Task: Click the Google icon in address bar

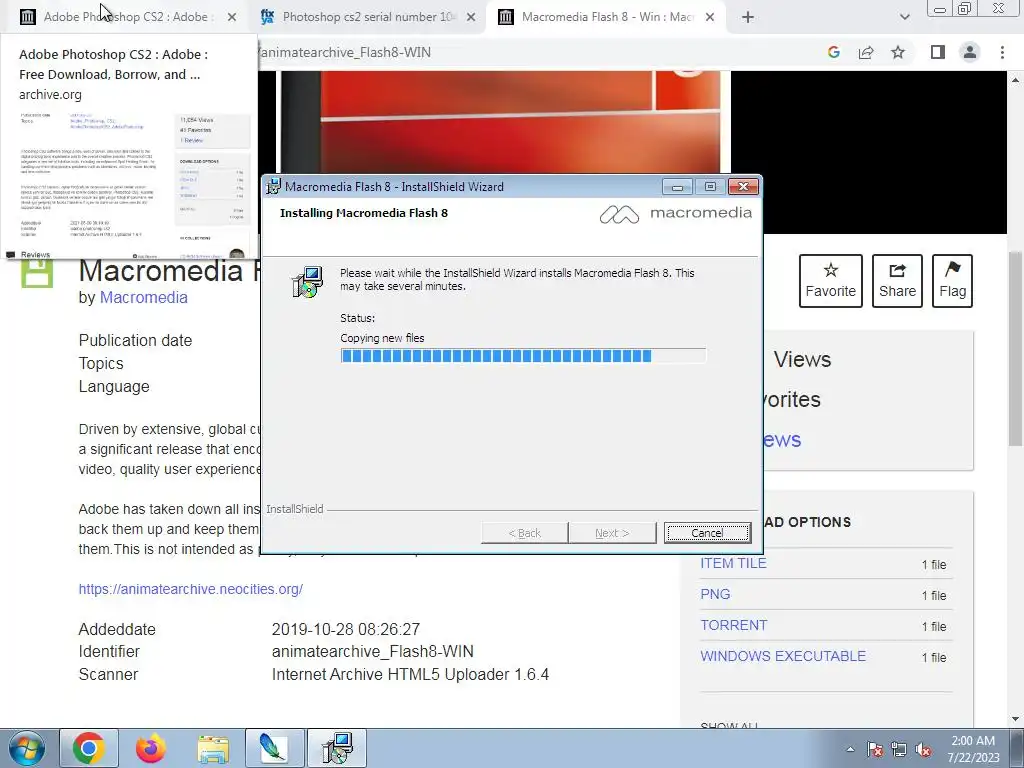Action: point(833,52)
